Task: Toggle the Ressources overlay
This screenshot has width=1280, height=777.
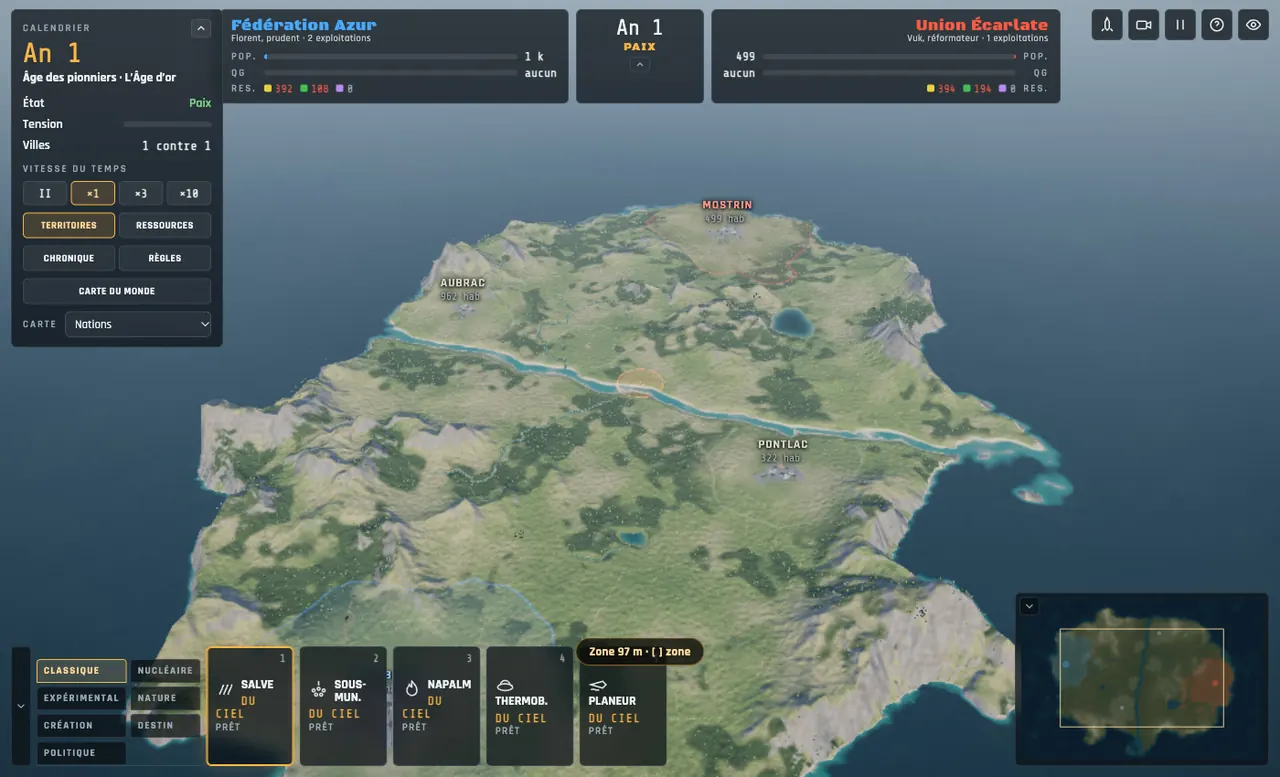Action: pyautogui.click(x=165, y=225)
